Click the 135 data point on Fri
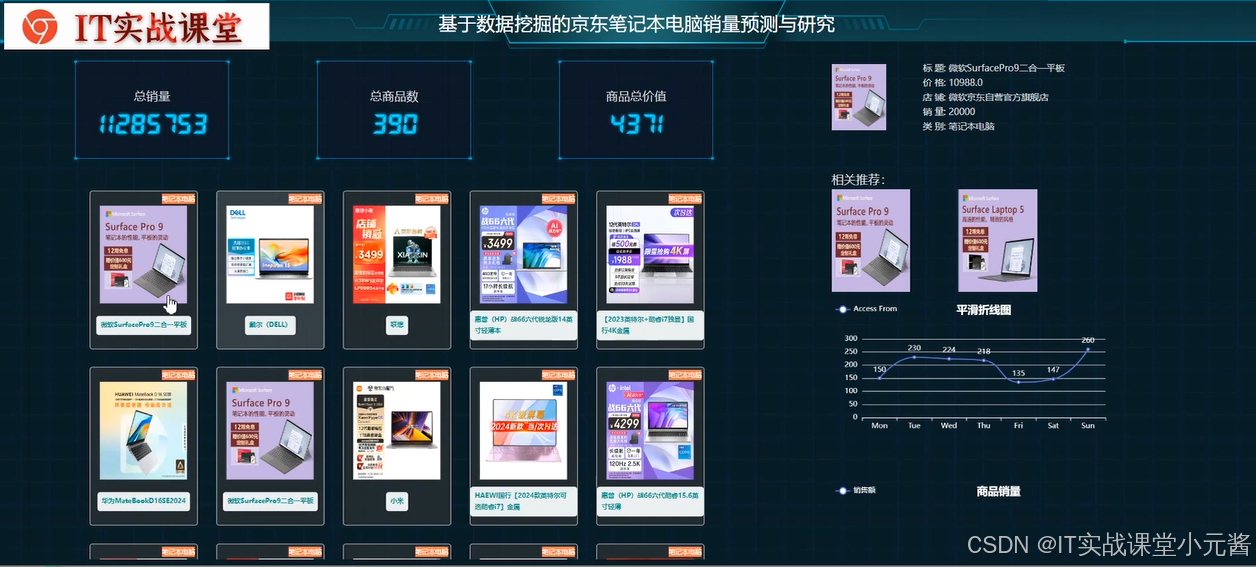1256x567 pixels. click(x=1018, y=382)
